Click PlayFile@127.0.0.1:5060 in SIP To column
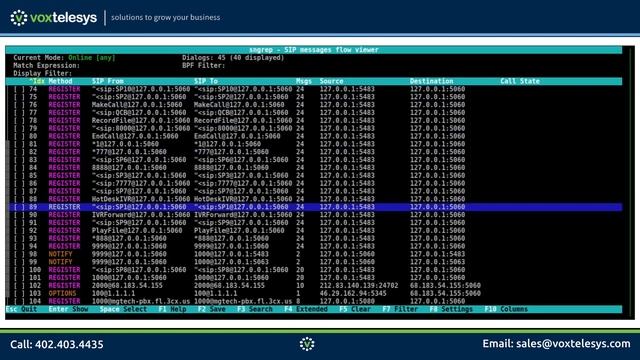This screenshot has width=640, height=360. pyautogui.click(x=239, y=231)
